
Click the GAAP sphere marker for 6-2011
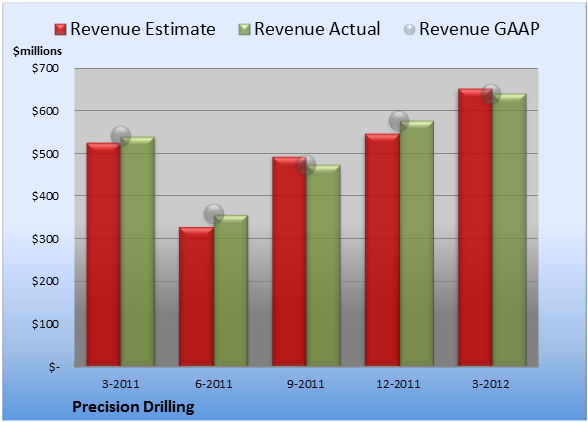coord(214,214)
